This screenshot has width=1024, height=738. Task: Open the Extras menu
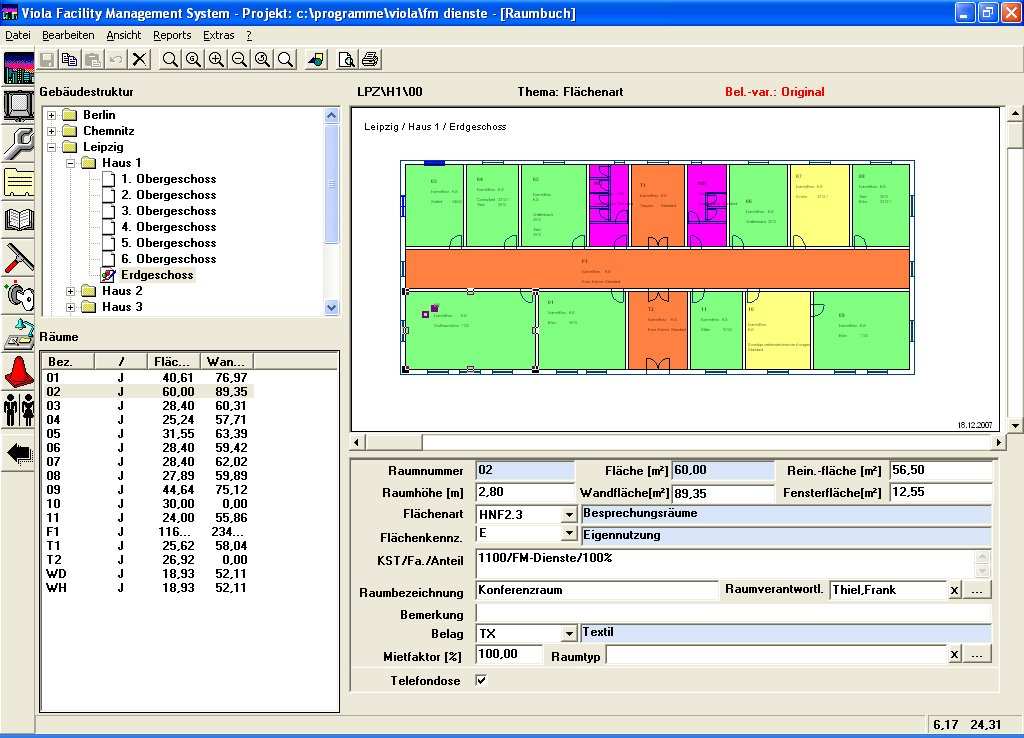(218, 35)
